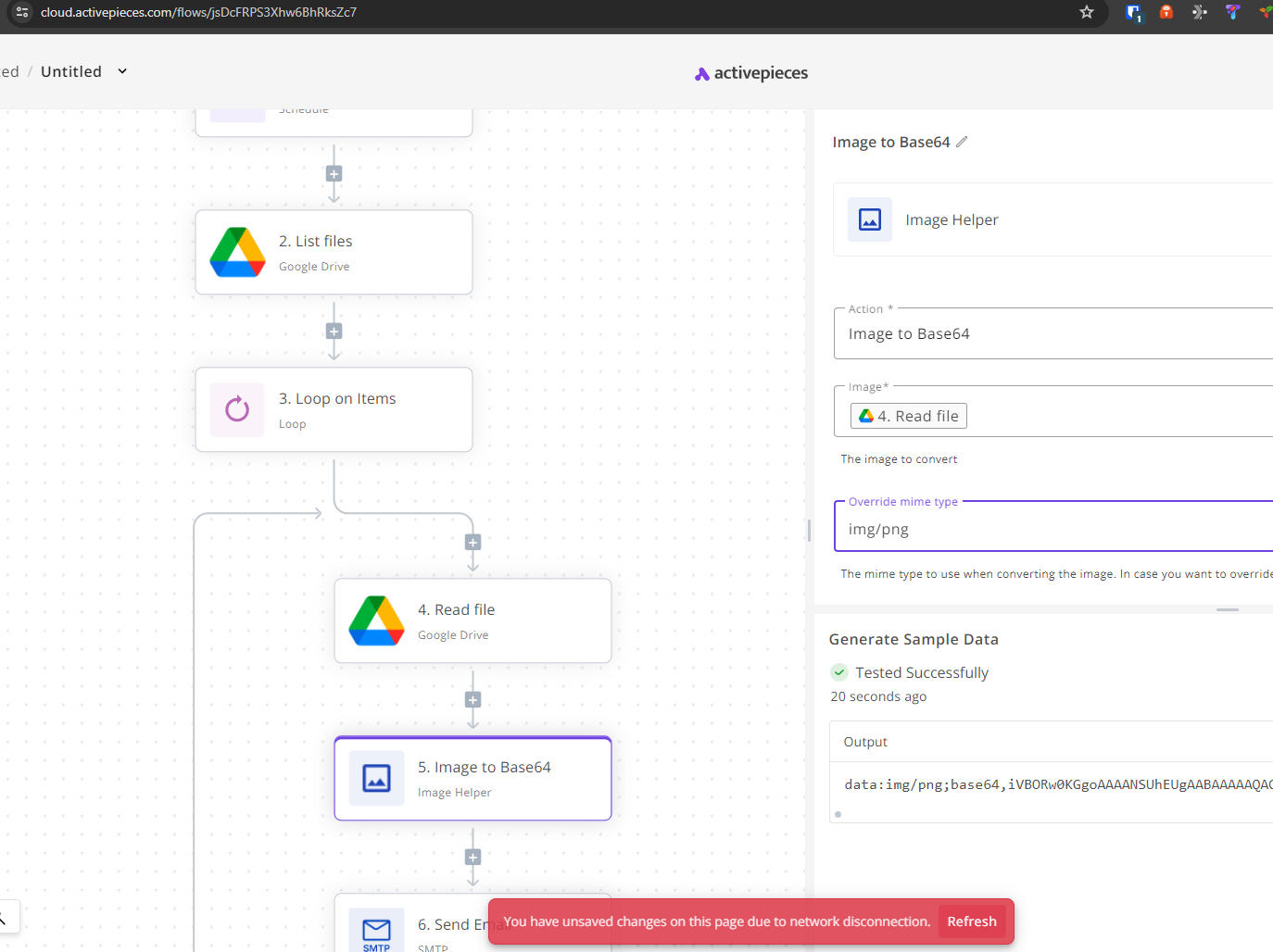Click the Generate Sample Data heading

coord(914,639)
